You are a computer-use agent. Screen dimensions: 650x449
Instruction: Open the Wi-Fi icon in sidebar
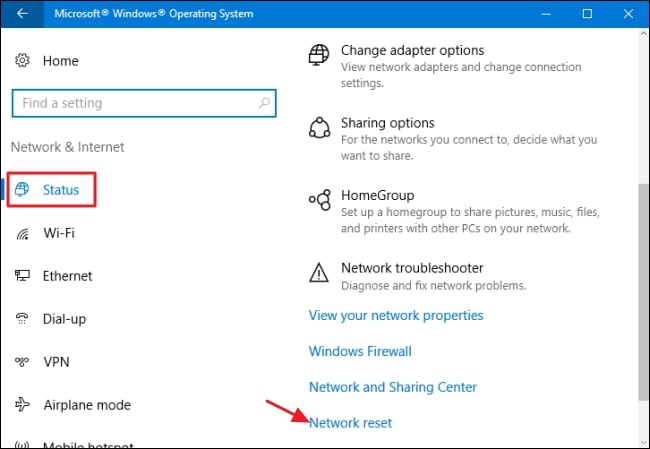[22, 233]
